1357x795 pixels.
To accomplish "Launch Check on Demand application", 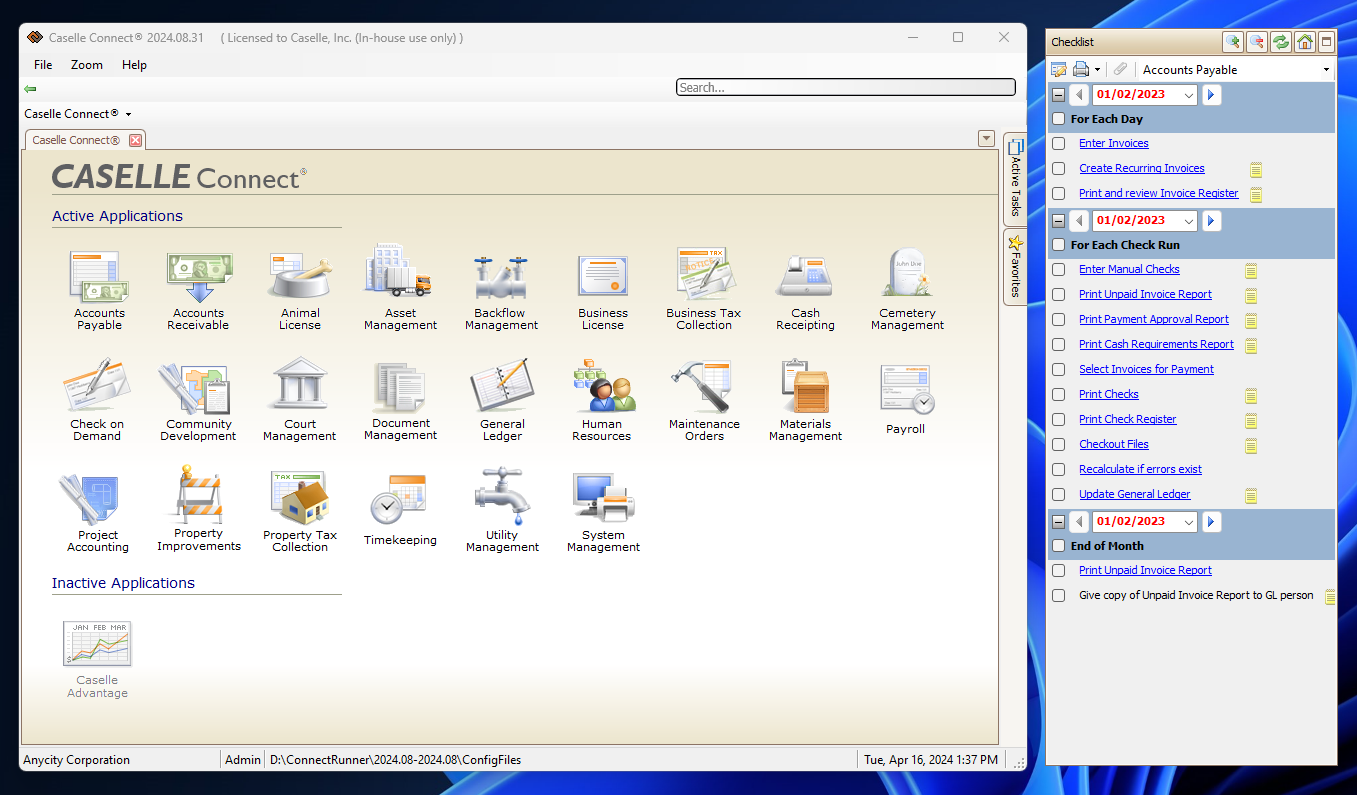I will 97,400.
